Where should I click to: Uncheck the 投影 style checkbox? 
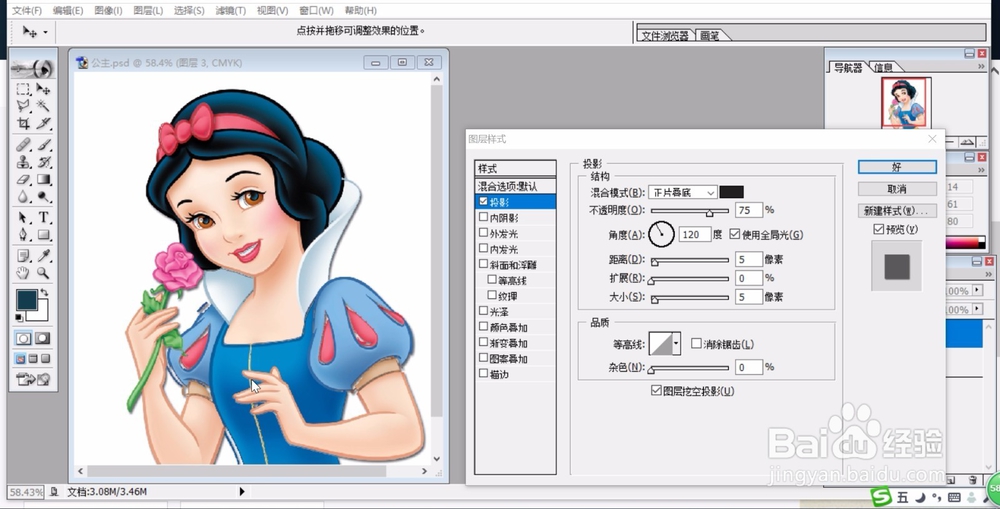(x=483, y=202)
